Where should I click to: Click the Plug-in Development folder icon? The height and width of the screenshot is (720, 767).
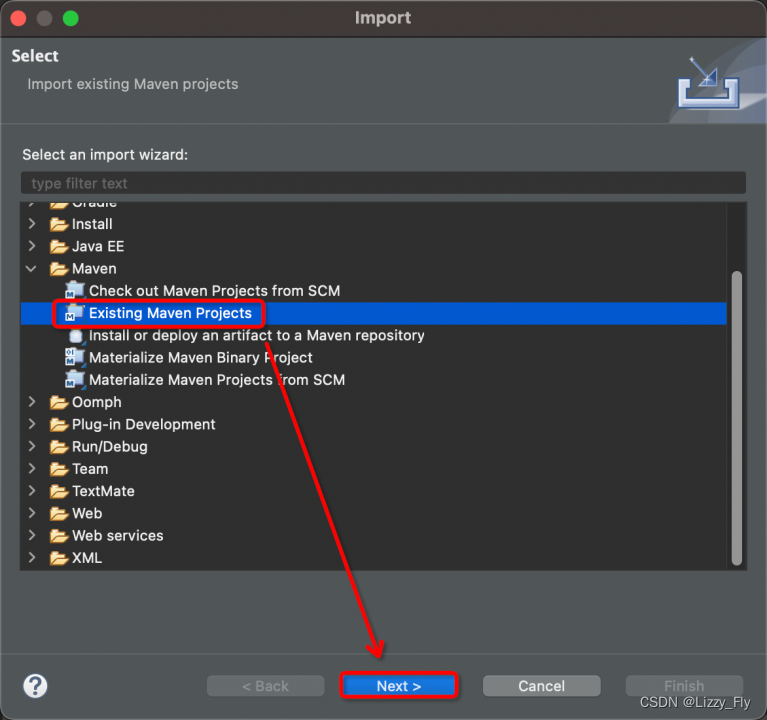[59, 425]
